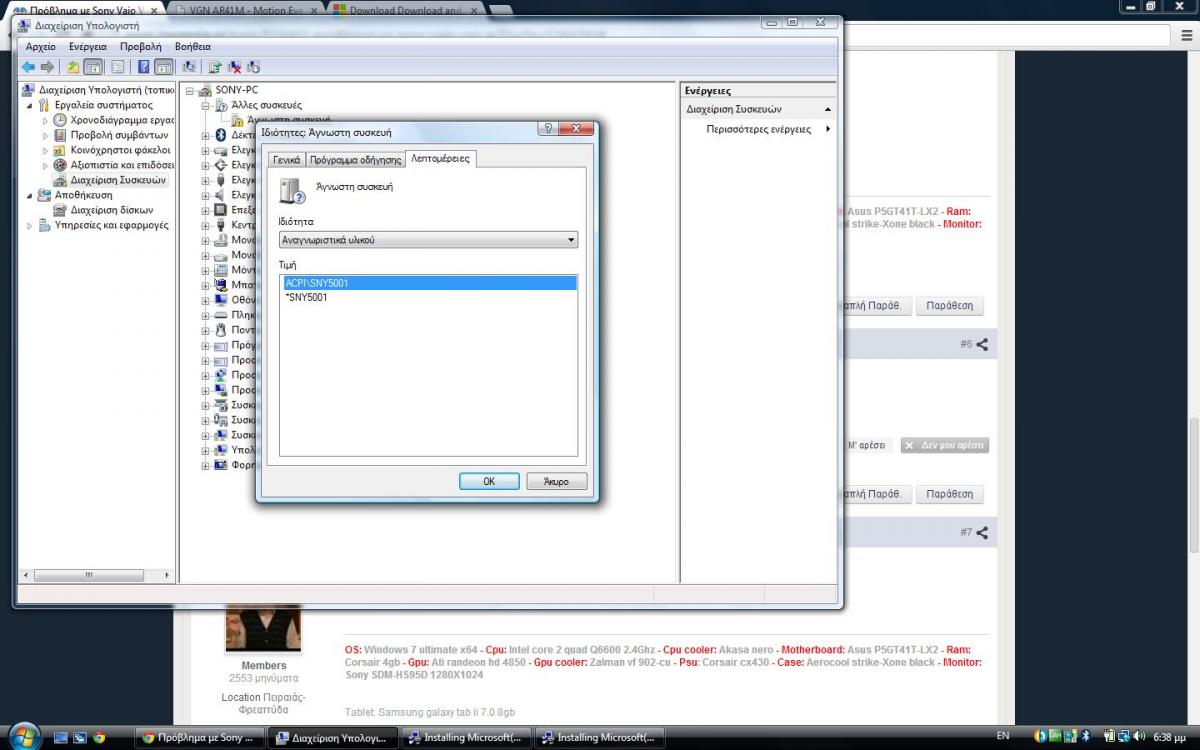The image size is (1200, 750).
Task: Select the Λεπτομέρειες tab
Action: [440, 158]
